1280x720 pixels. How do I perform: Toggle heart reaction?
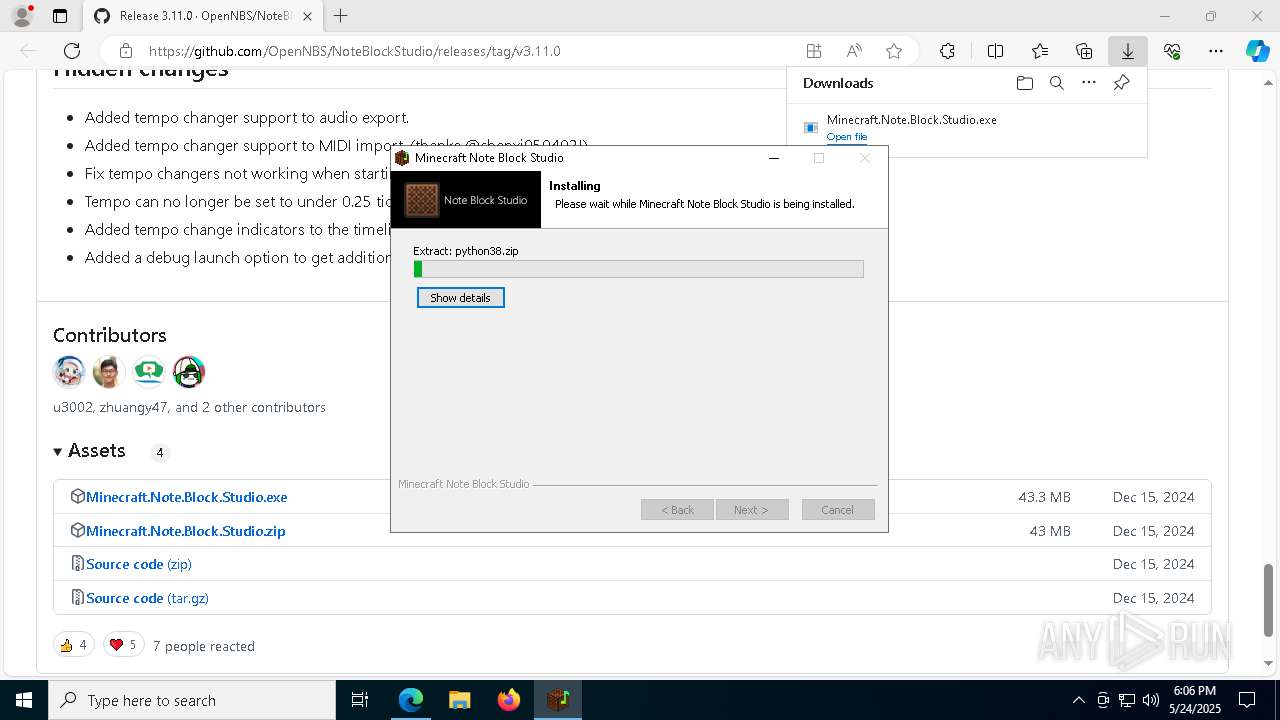123,645
